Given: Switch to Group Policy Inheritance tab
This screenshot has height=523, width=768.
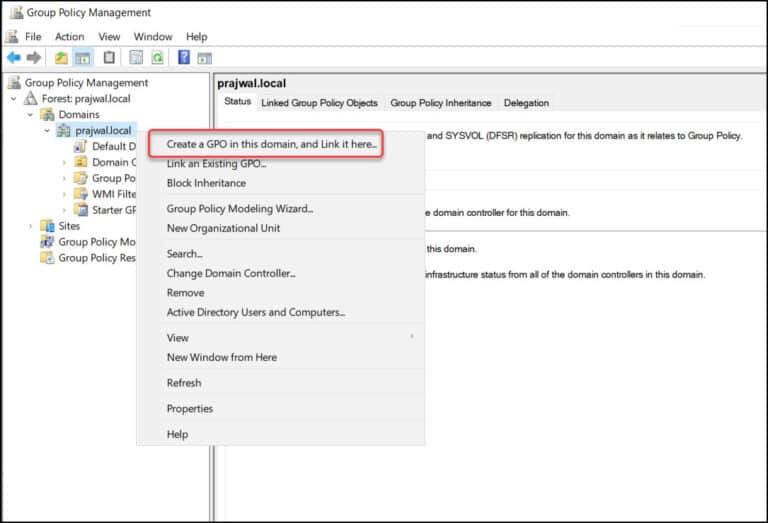Looking at the screenshot, I should point(441,103).
